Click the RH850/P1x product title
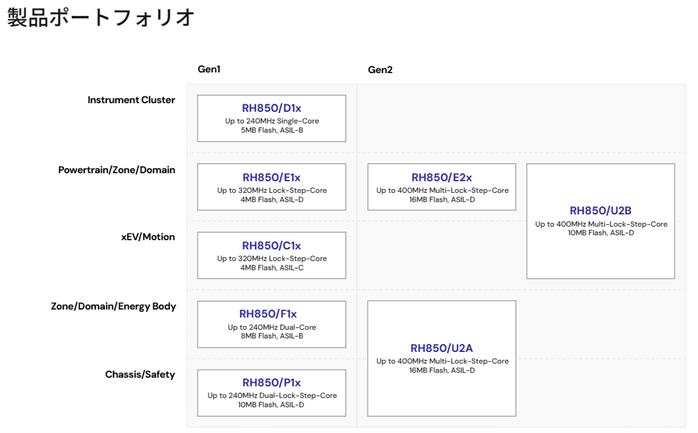This screenshot has width=698, height=433. tap(271, 382)
